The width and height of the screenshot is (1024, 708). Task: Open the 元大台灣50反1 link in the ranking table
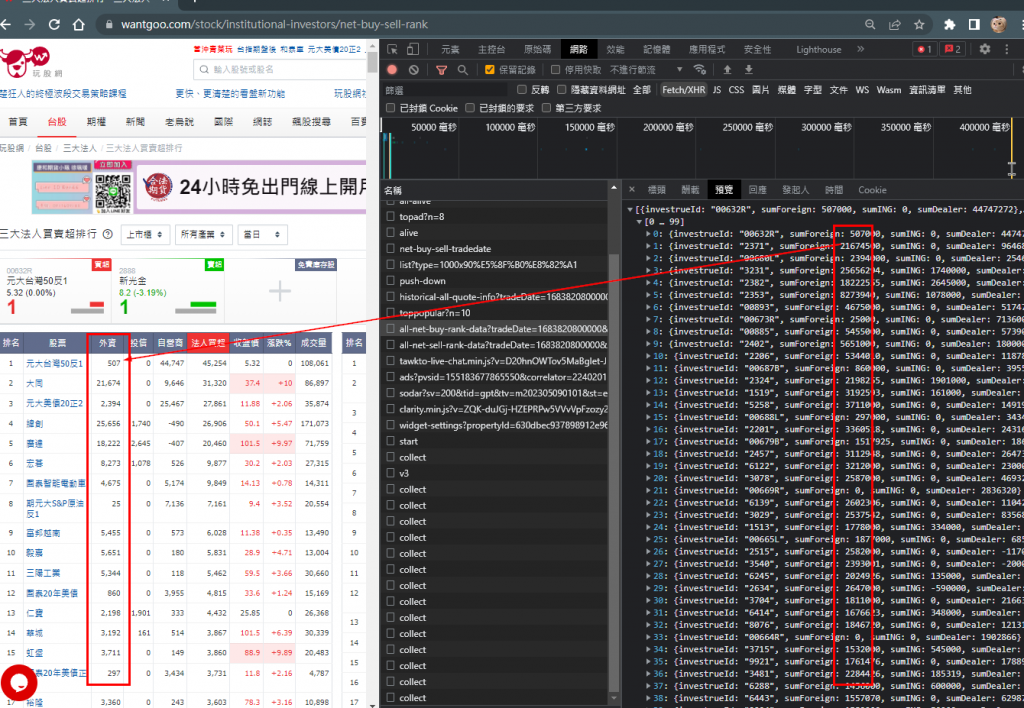coord(54,363)
